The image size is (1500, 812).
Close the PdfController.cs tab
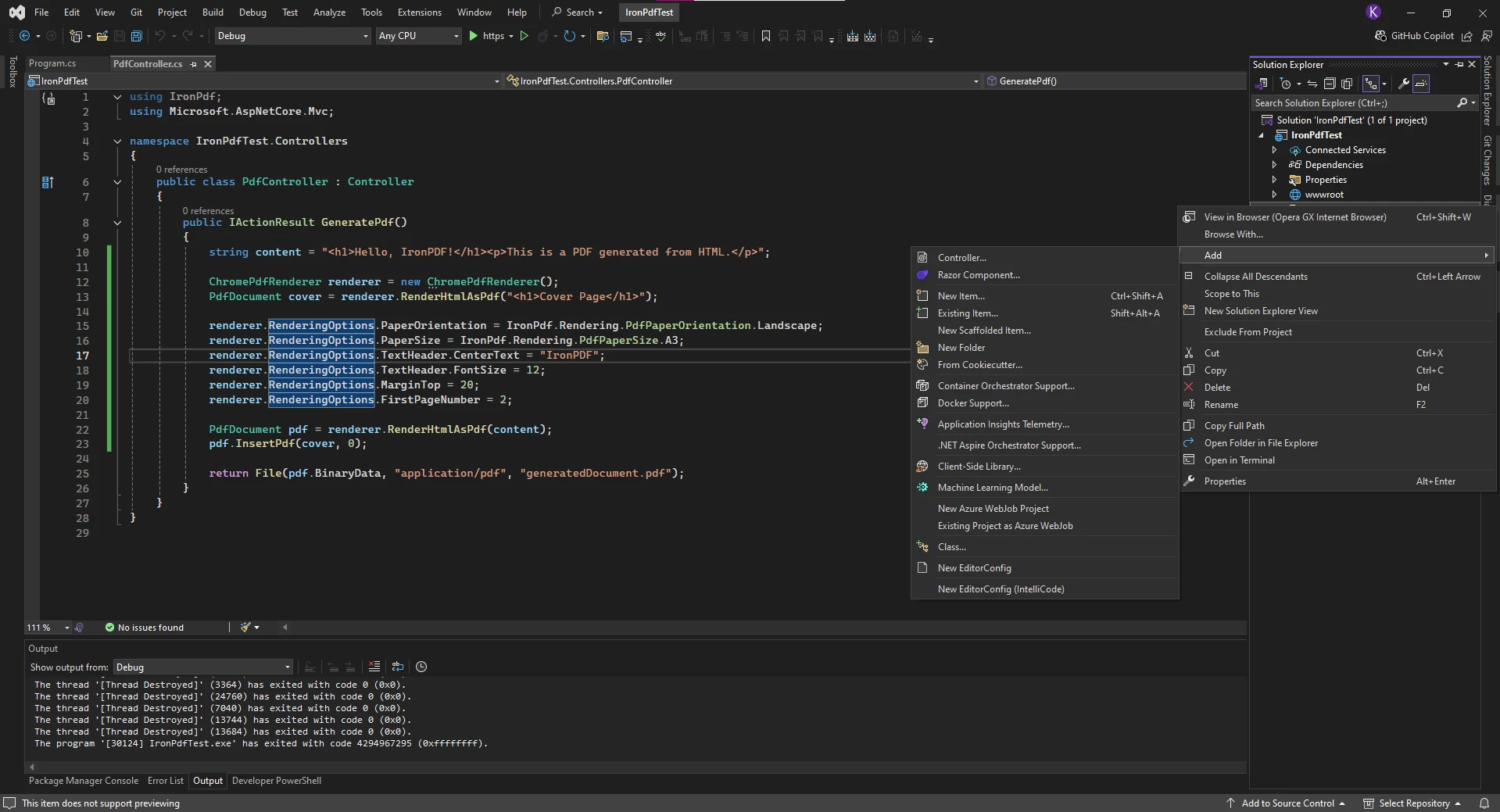(x=208, y=64)
